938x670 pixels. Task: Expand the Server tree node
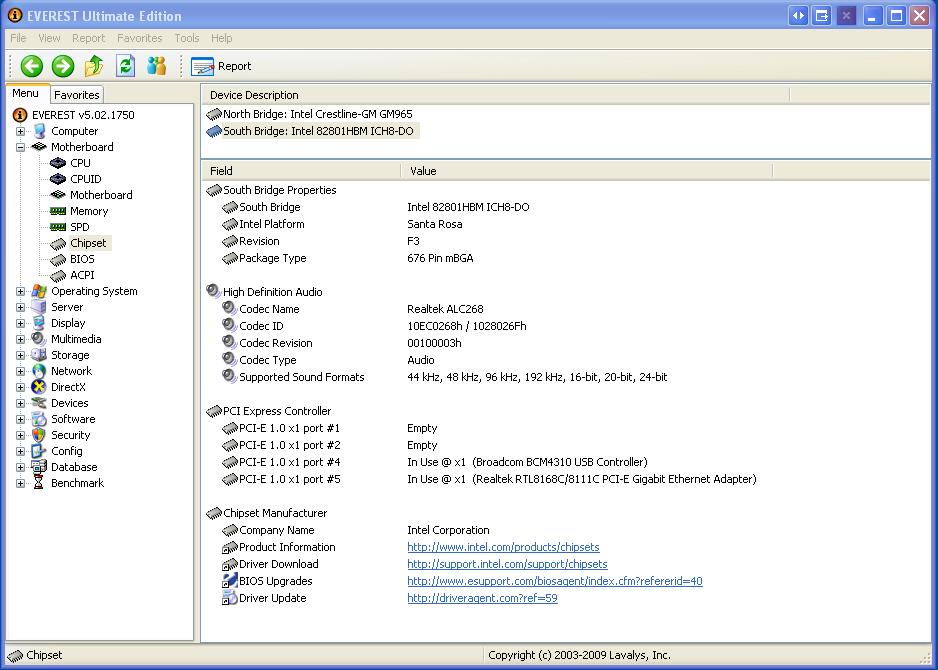click(x=20, y=307)
